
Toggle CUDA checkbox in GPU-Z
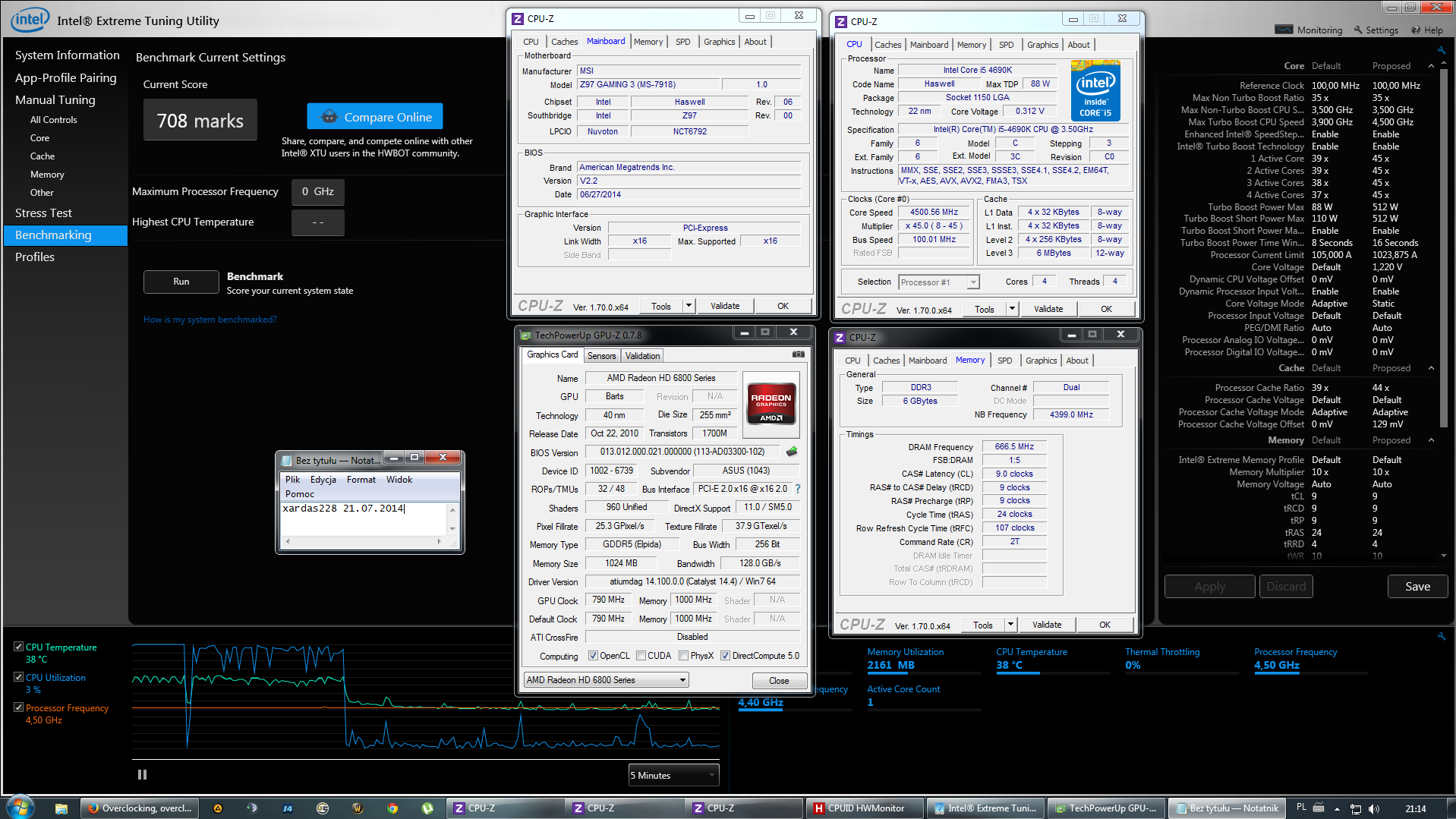click(641, 656)
